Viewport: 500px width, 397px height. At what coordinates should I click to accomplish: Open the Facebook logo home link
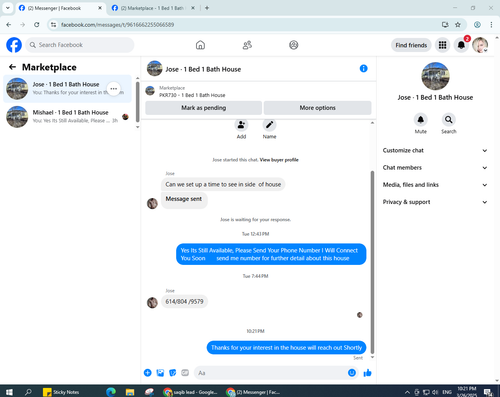point(14,45)
